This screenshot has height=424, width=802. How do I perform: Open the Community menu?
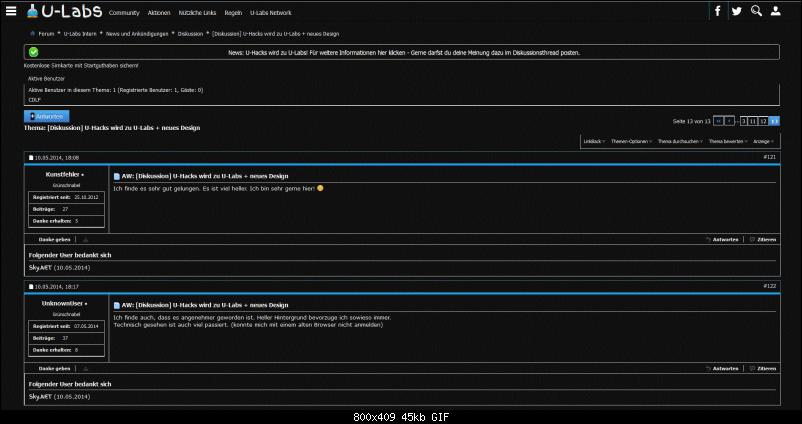[124, 13]
